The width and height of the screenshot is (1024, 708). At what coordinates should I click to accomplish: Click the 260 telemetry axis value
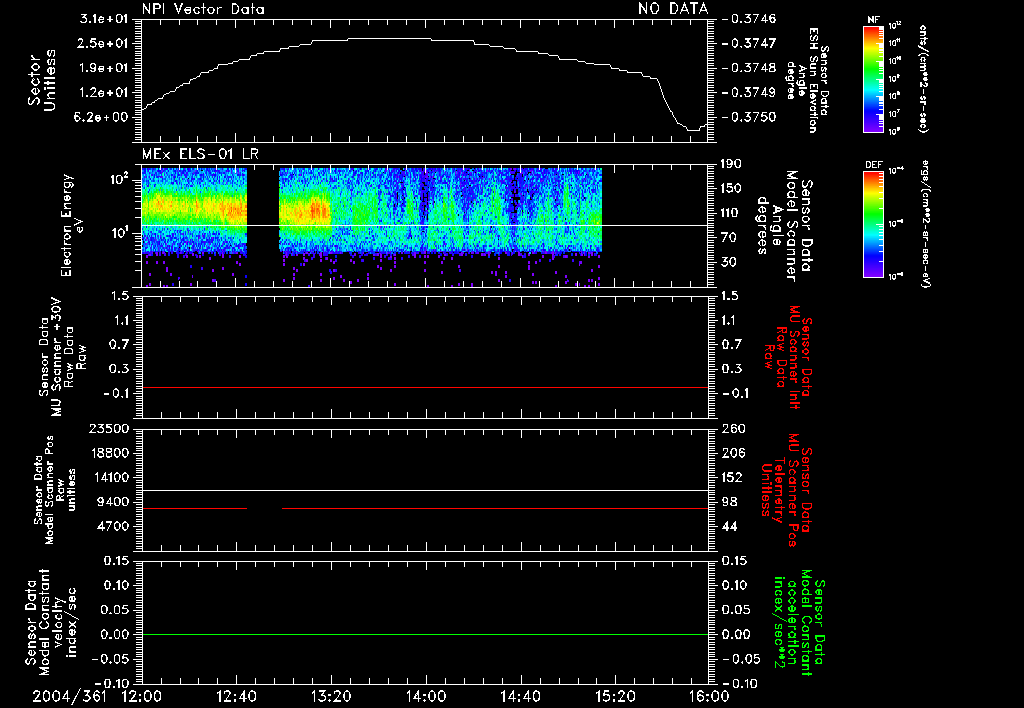pyautogui.click(x=734, y=428)
